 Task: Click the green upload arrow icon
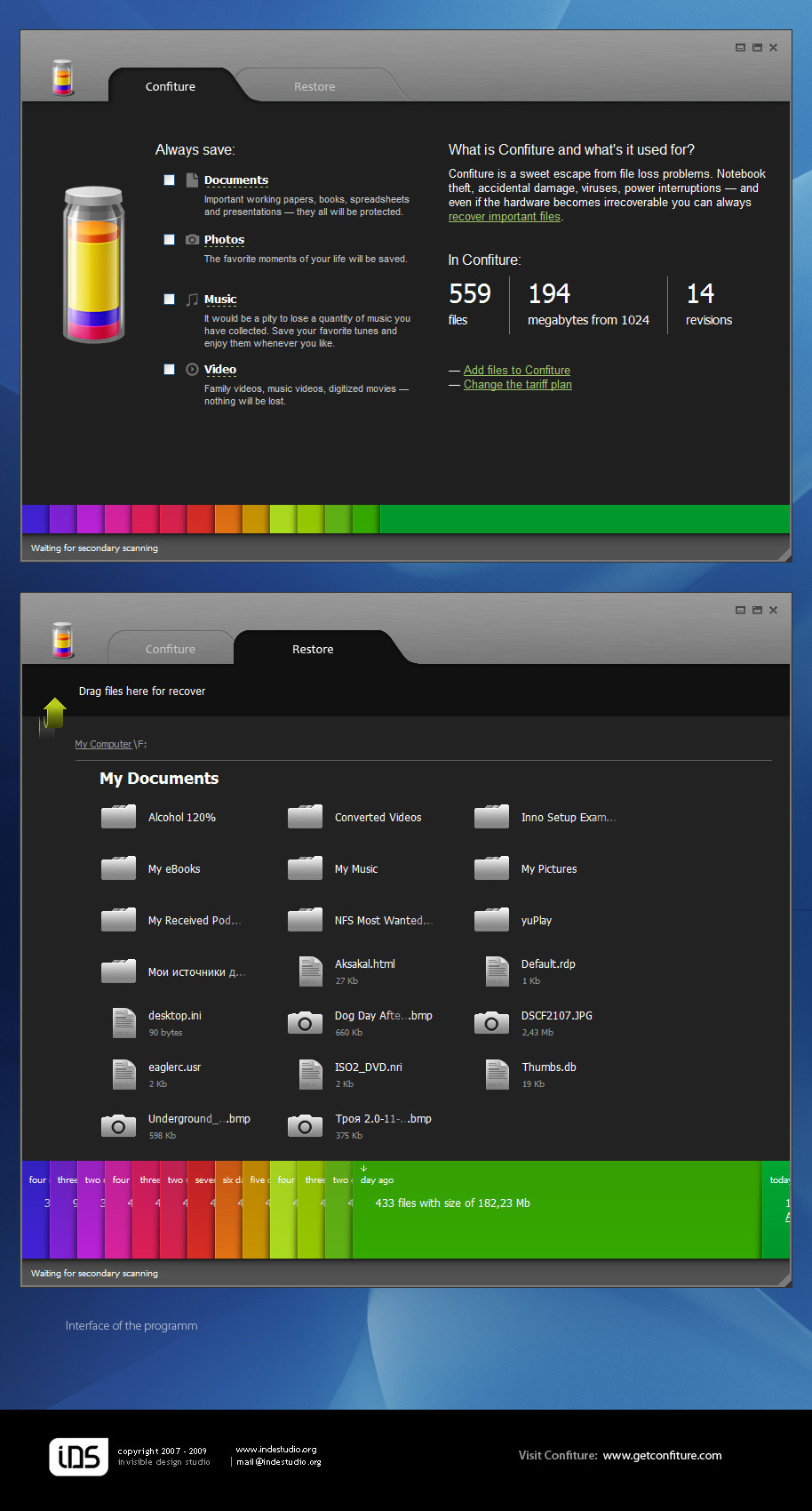[54, 714]
